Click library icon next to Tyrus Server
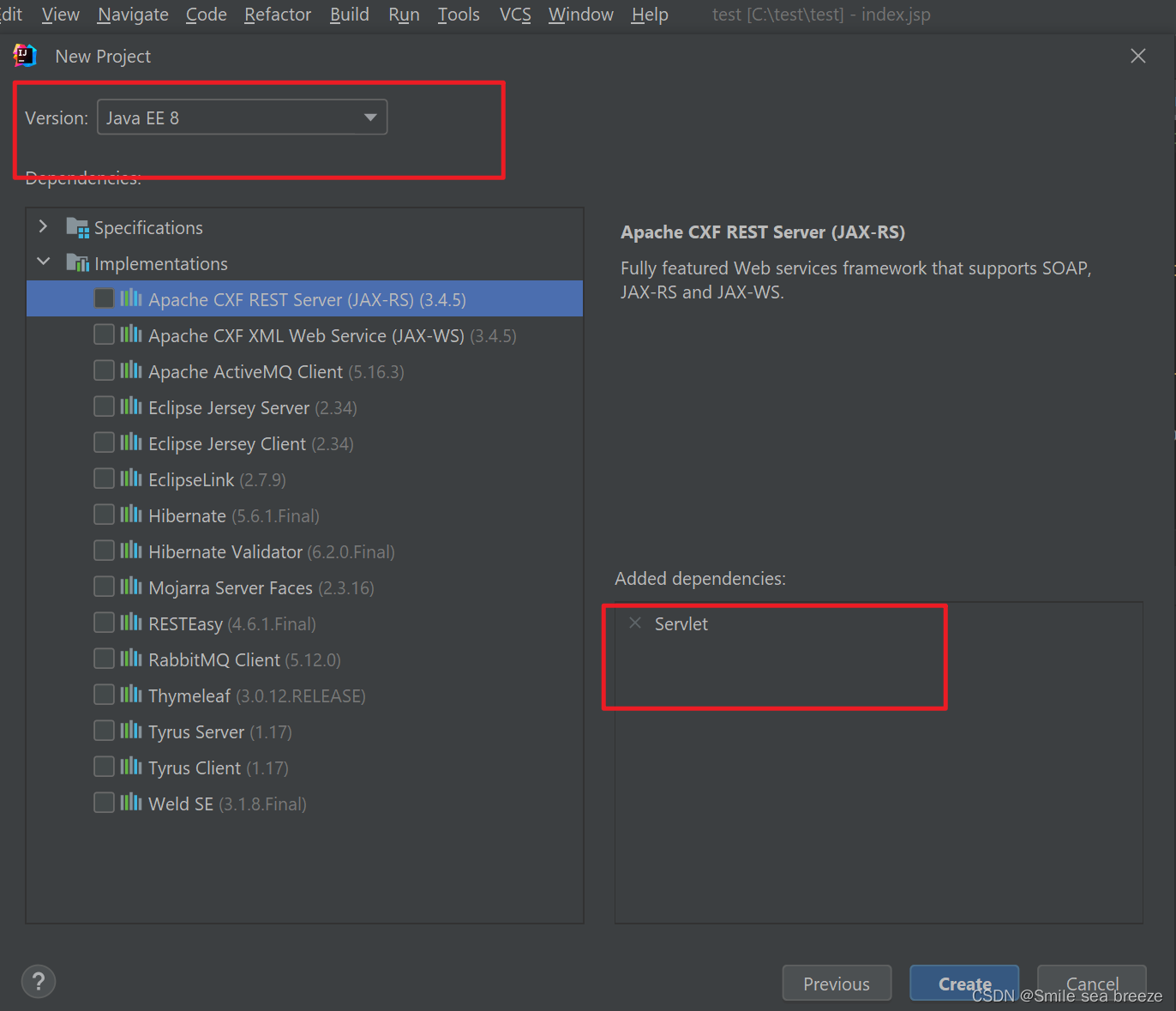 pos(131,731)
